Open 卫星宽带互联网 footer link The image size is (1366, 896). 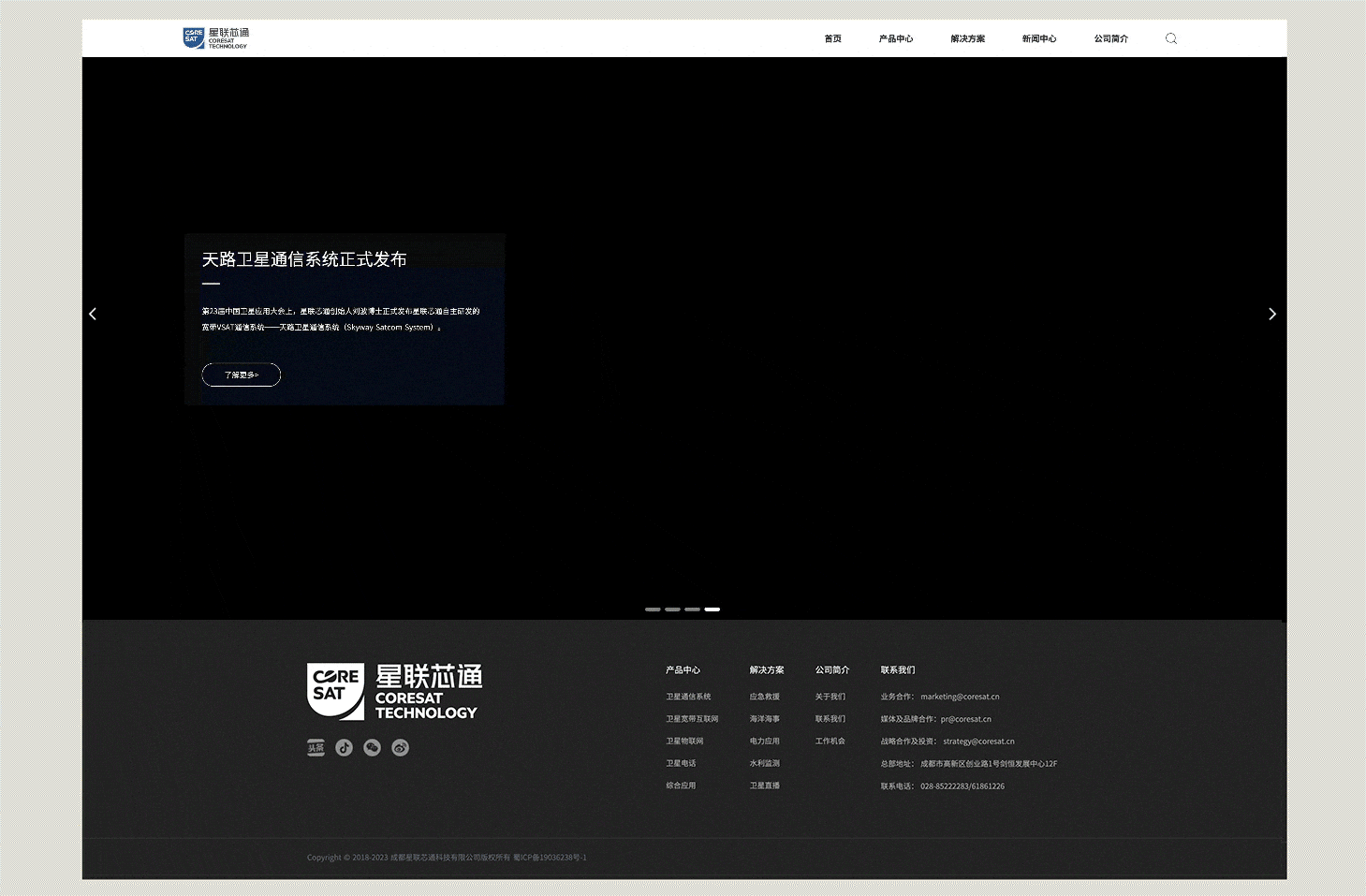692,719
